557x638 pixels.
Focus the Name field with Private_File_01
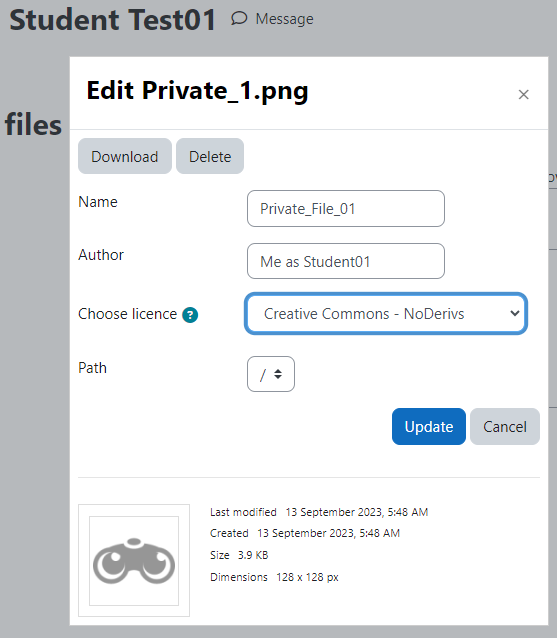click(346, 209)
